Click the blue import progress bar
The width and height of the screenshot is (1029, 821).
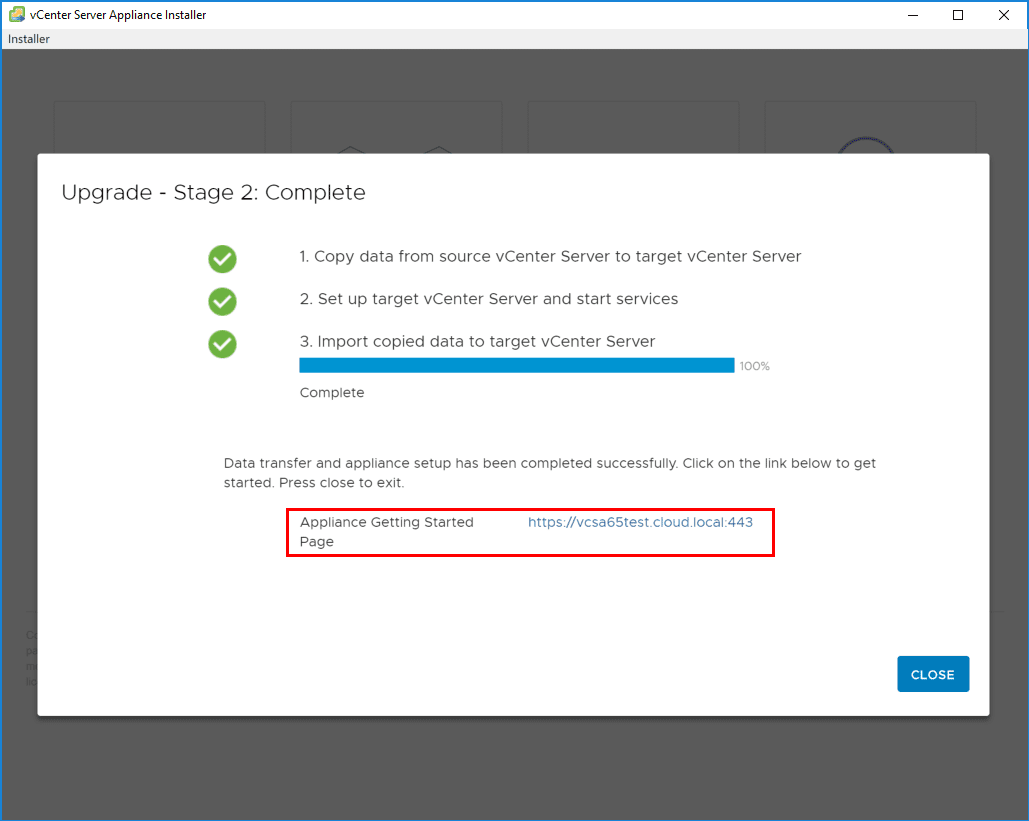click(x=516, y=366)
